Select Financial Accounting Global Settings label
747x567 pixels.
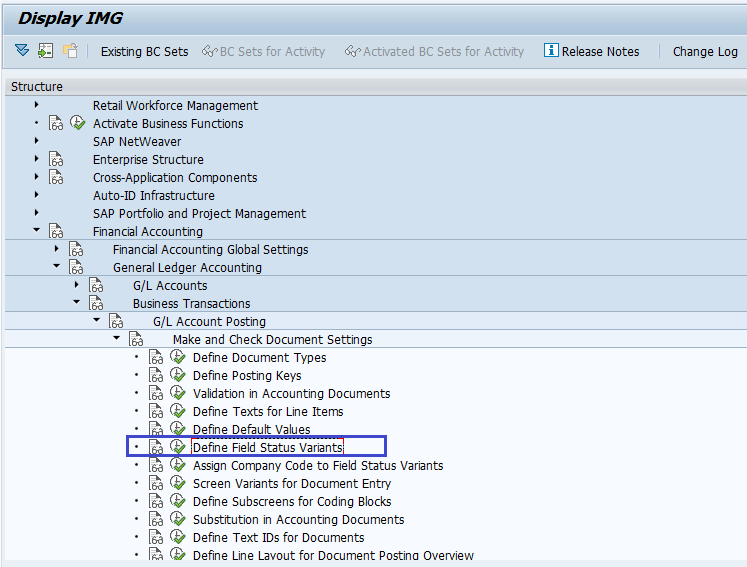pos(210,250)
